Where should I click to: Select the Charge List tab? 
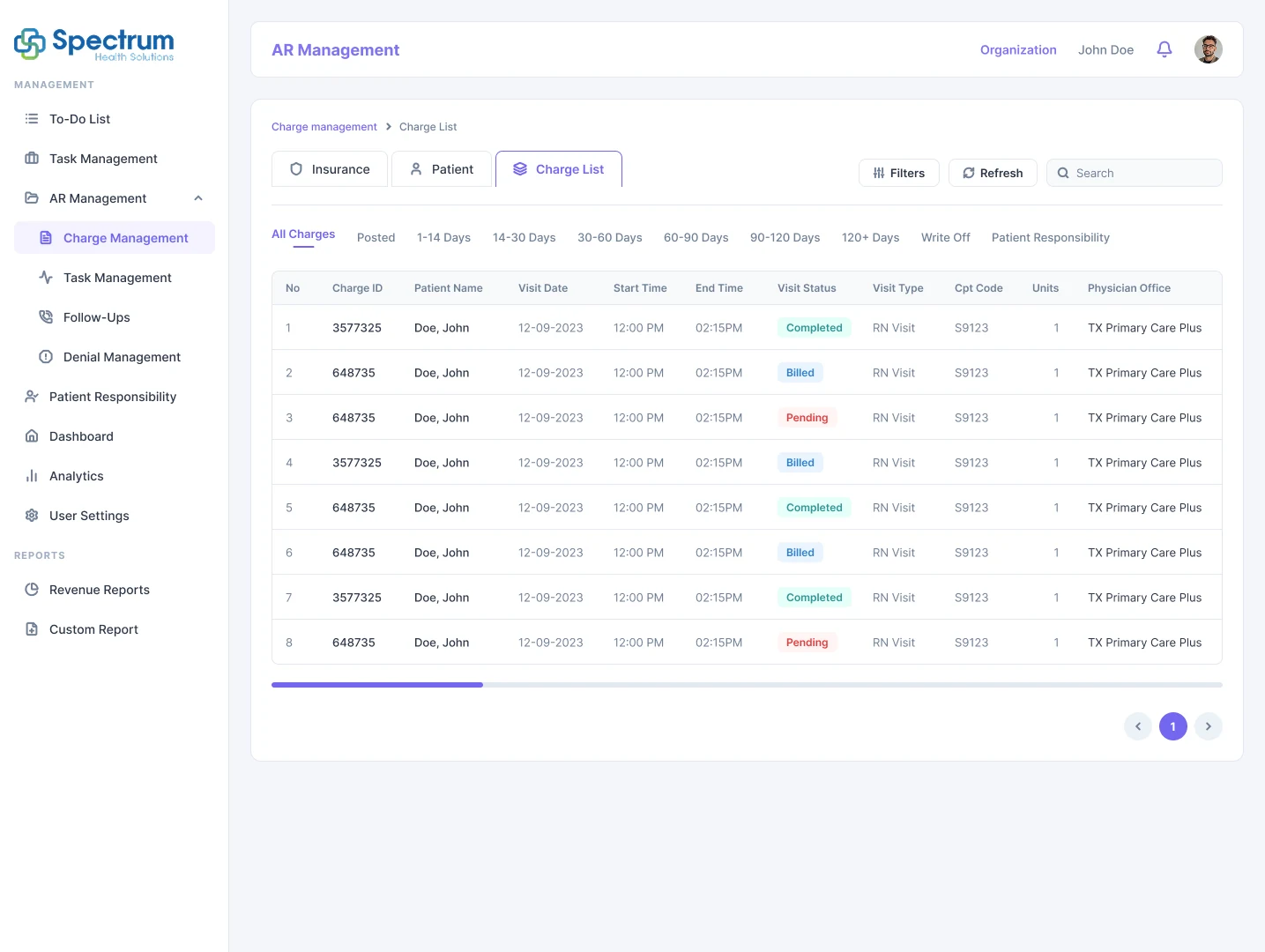559,169
